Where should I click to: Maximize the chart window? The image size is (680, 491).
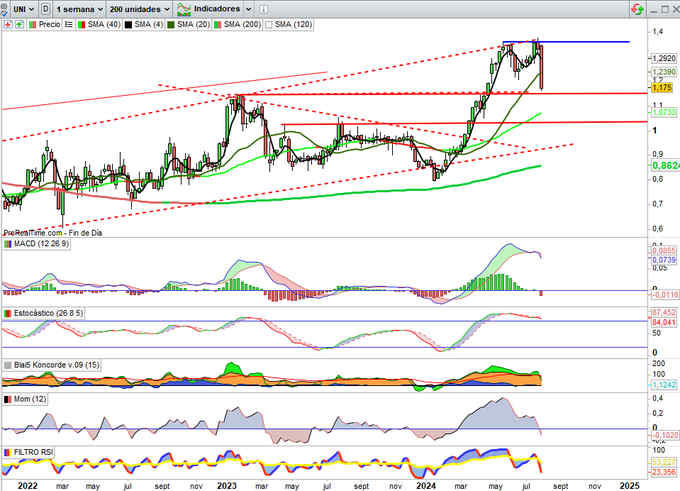665,9
